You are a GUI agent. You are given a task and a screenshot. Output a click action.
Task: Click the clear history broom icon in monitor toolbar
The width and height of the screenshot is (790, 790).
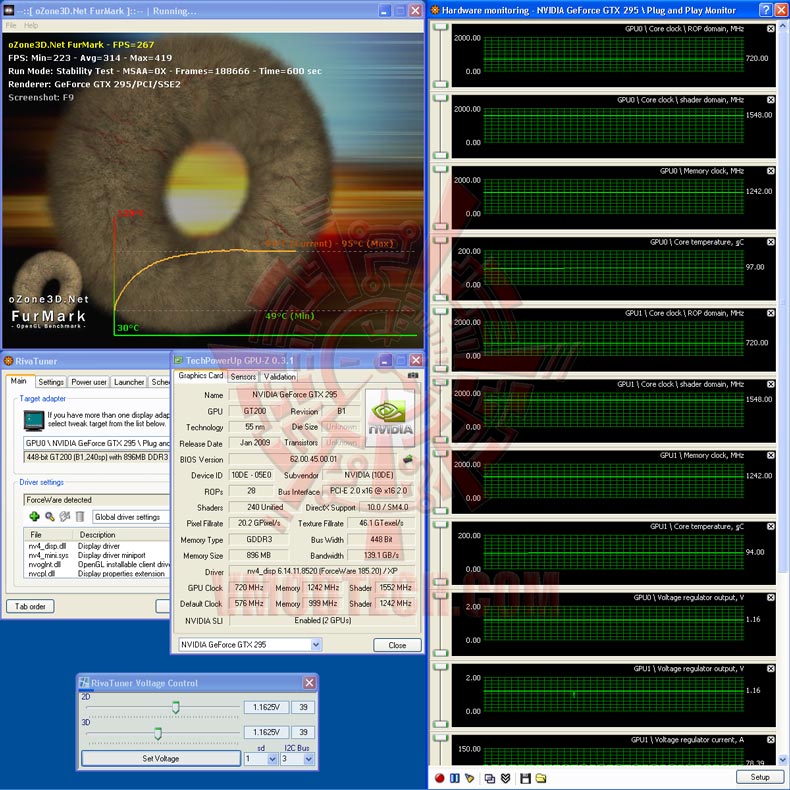pos(470,778)
